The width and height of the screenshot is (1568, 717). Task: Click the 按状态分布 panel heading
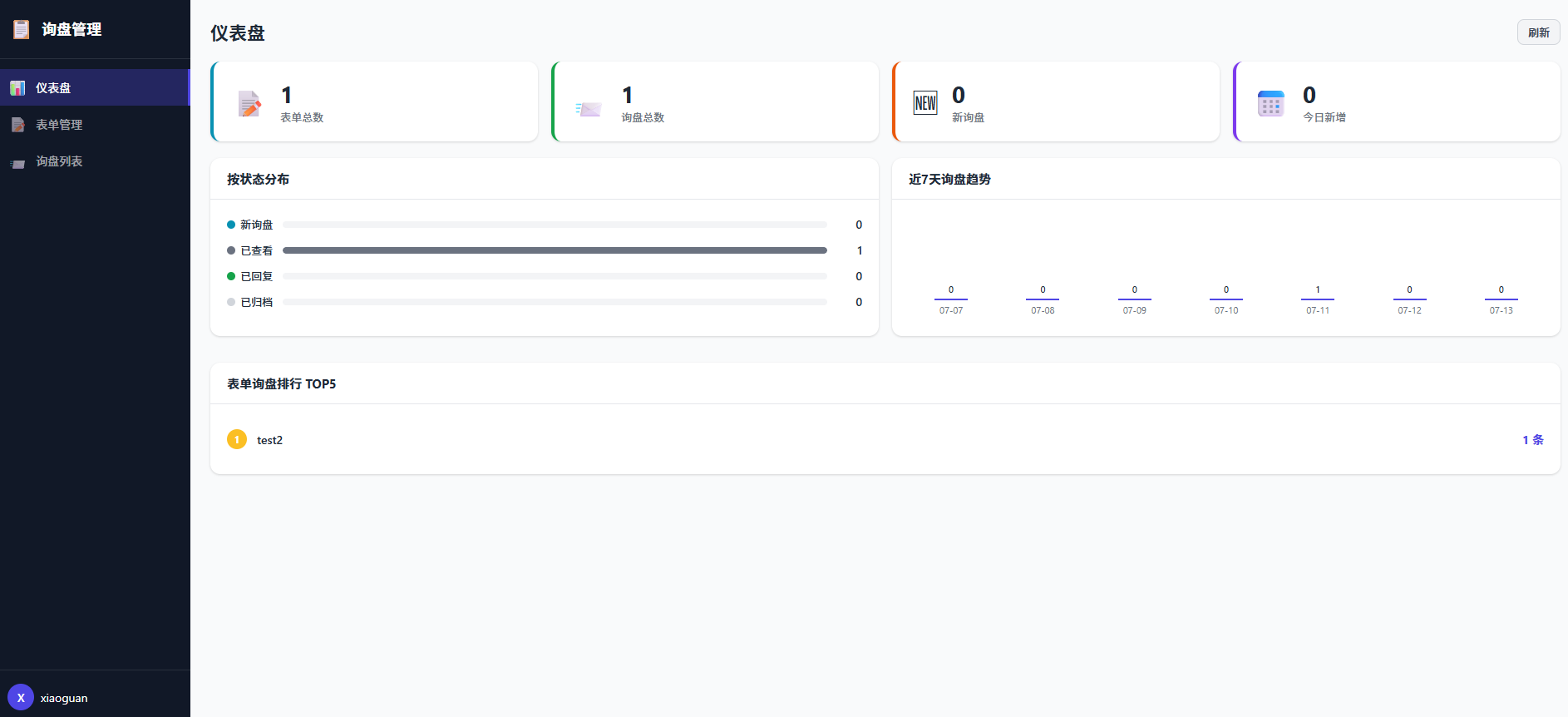(x=258, y=179)
